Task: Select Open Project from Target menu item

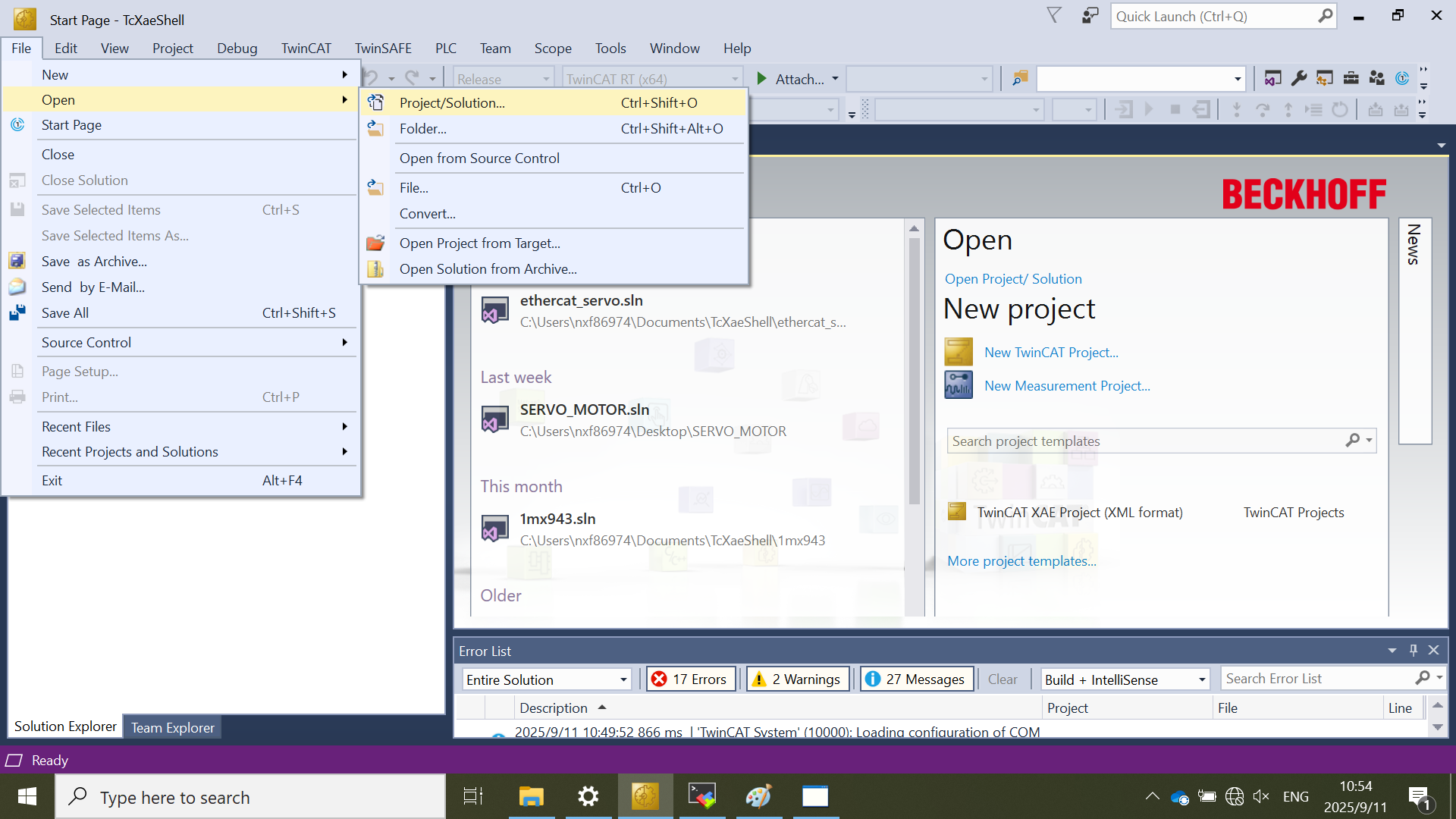Action: (479, 243)
